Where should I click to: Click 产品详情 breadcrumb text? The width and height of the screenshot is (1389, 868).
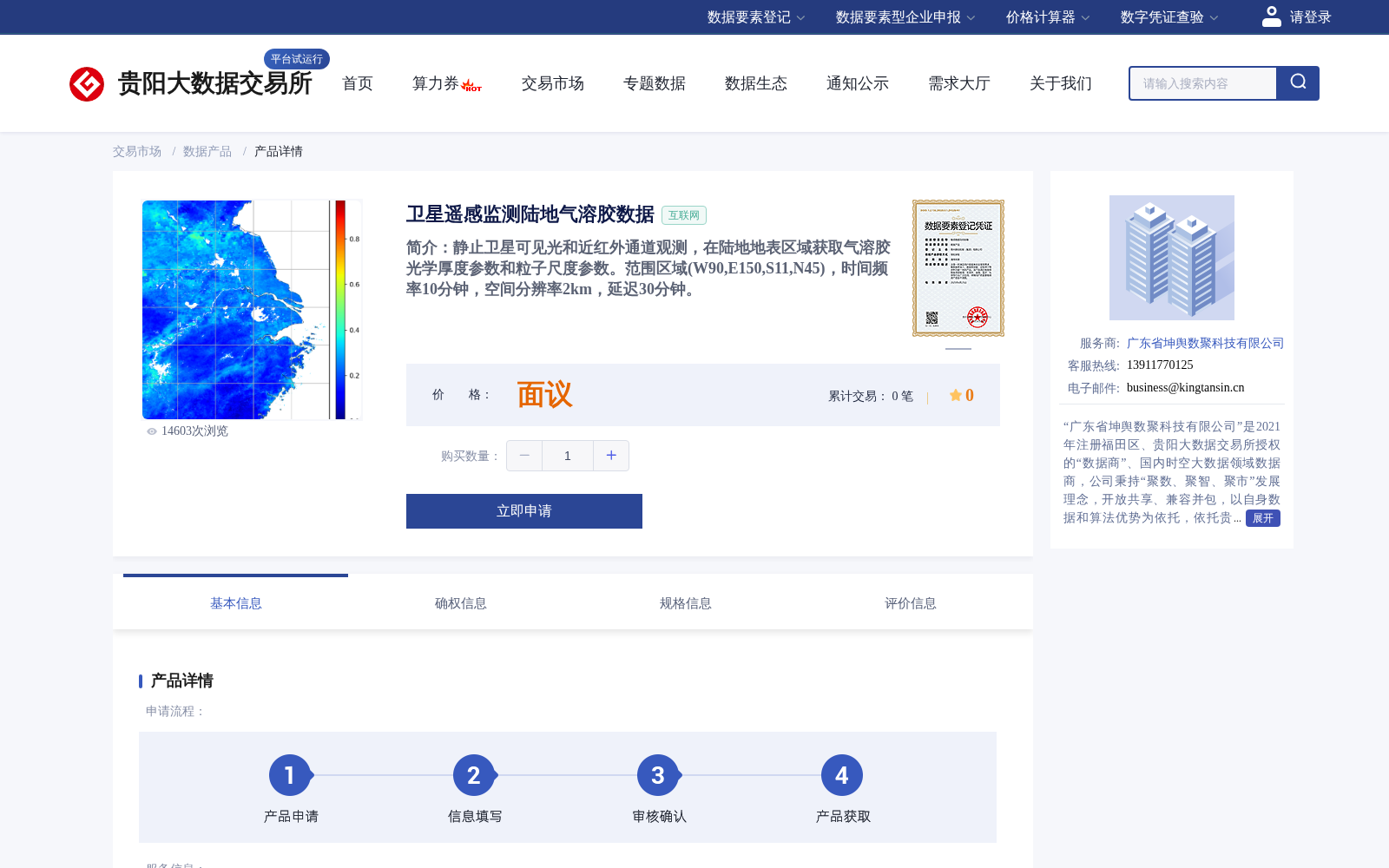pos(279,151)
